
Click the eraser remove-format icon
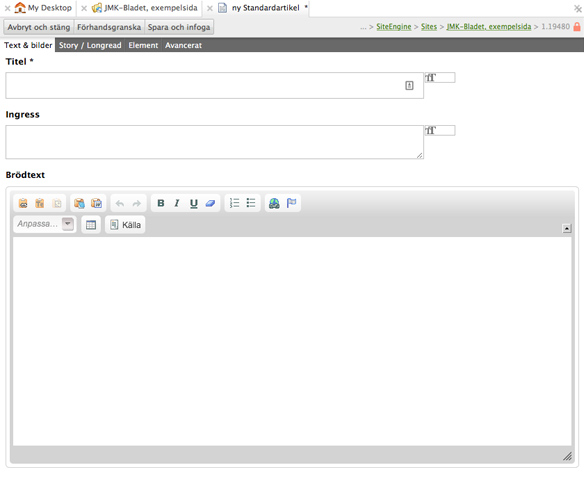click(210, 203)
